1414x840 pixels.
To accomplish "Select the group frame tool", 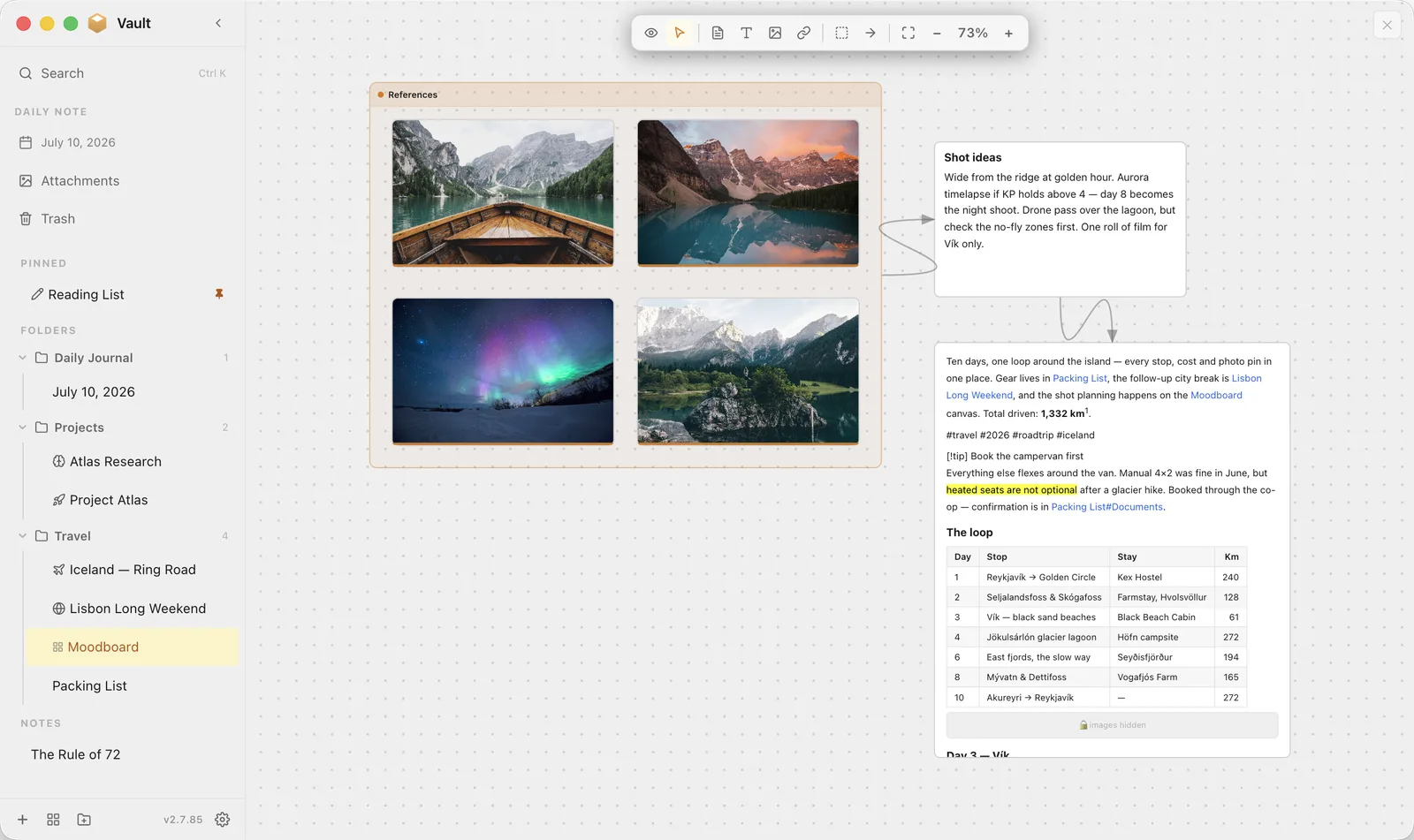I will (841, 33).
